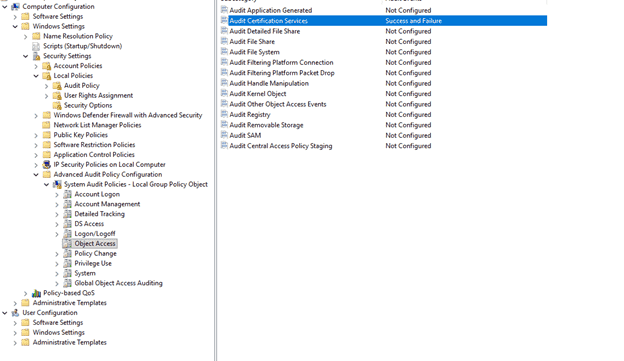Collapse the Local Policies node
Screen dimensions: 624x361
point(36,76)
